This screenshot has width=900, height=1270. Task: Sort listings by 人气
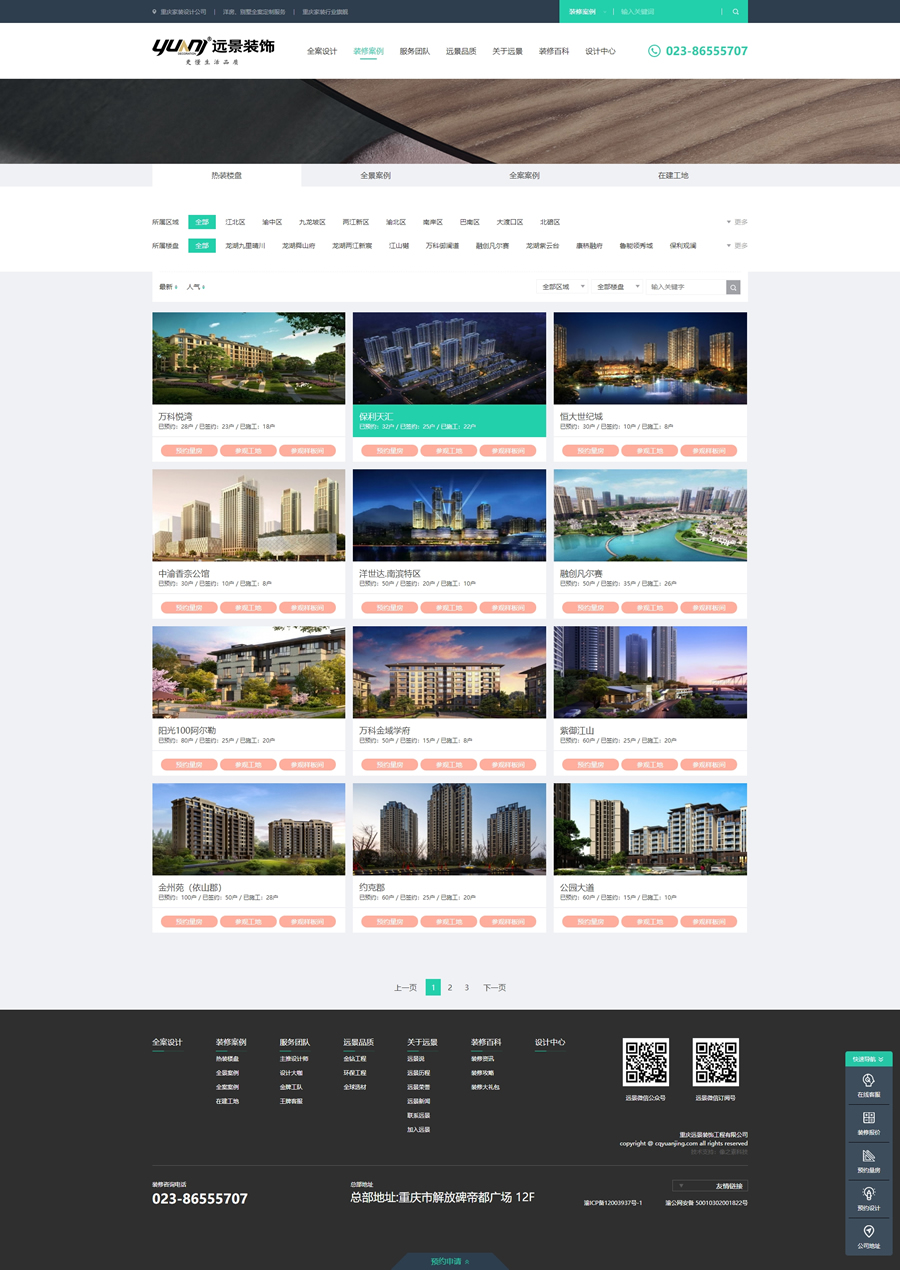(194, 287)
